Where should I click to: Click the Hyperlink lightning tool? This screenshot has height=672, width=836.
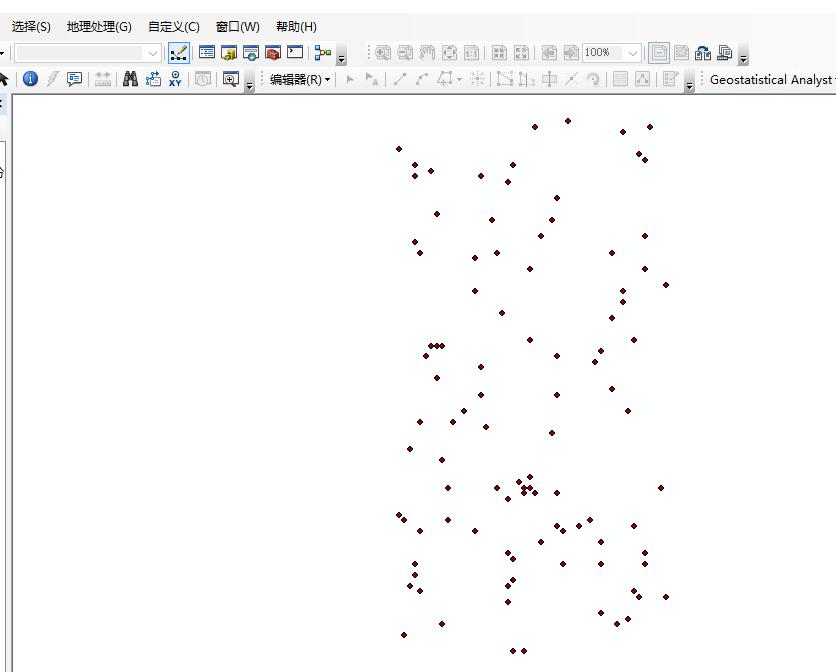point(52,79)
